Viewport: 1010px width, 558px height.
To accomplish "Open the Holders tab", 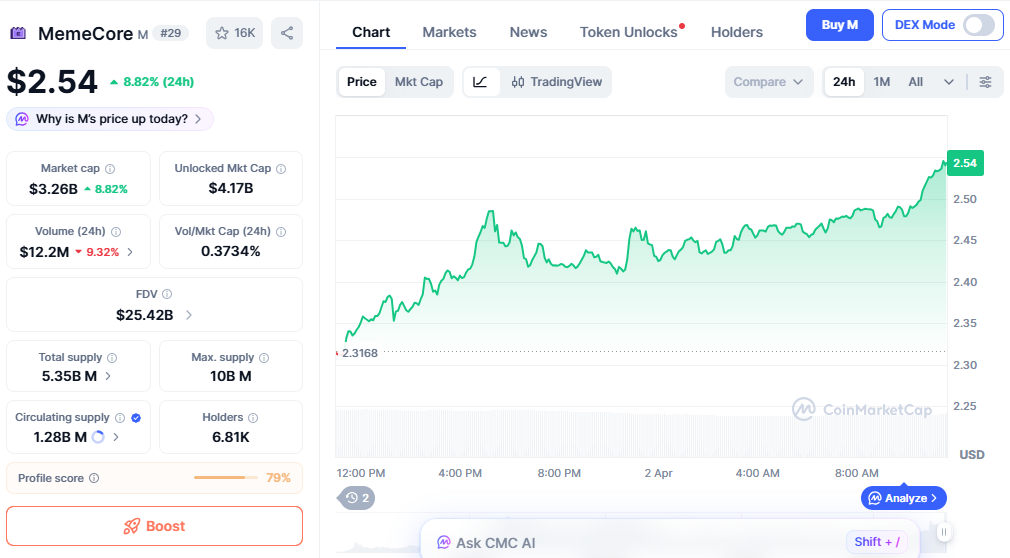I will 737,32.
